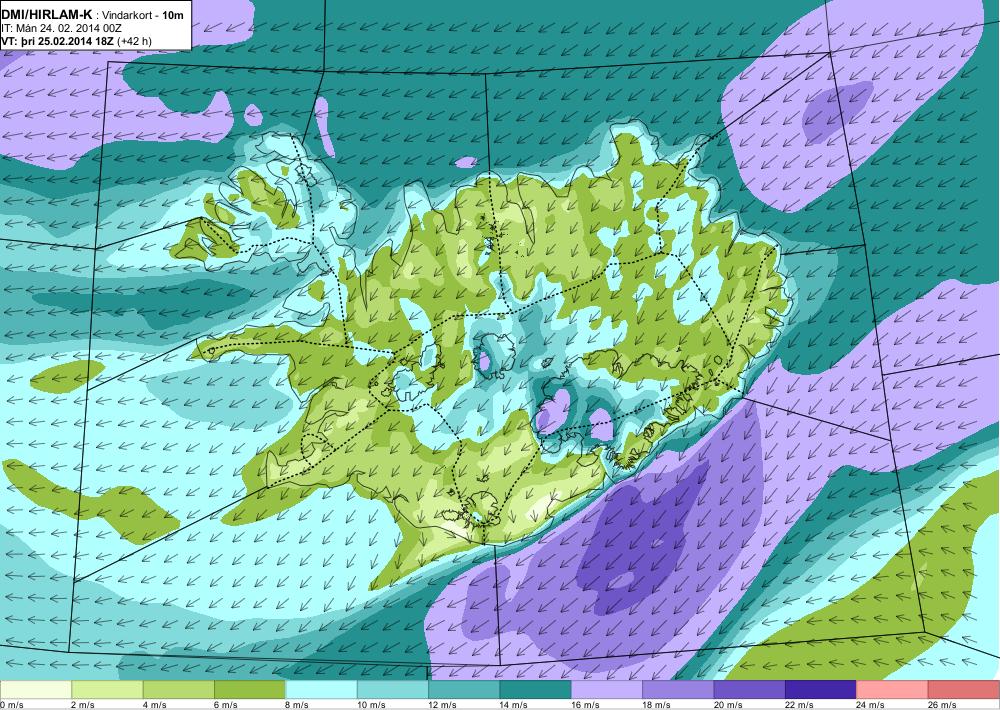The height and width of the screenshot is (710, 1000).
Task: Click the legend swatch between 12 and 14 m/s
Action: click(464, 690)
